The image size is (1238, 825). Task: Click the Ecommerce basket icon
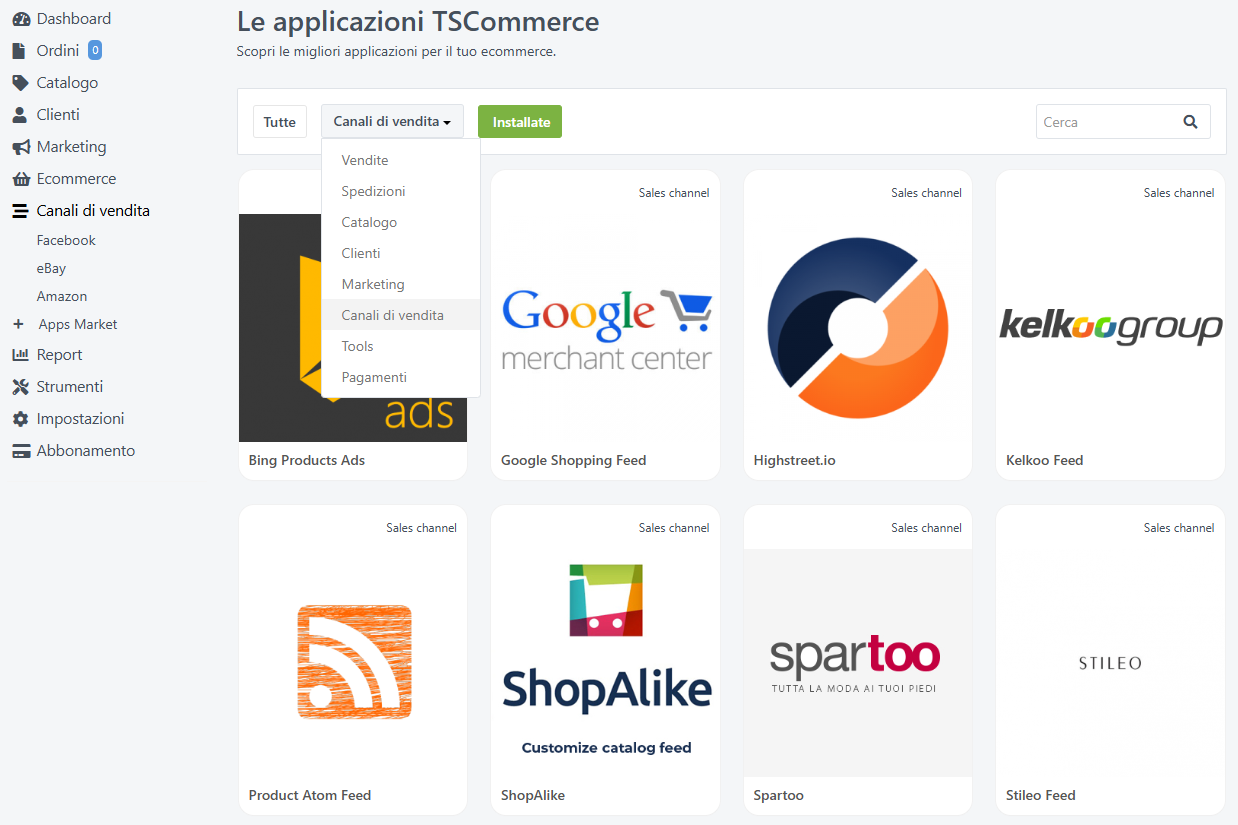tap(20, 179)
